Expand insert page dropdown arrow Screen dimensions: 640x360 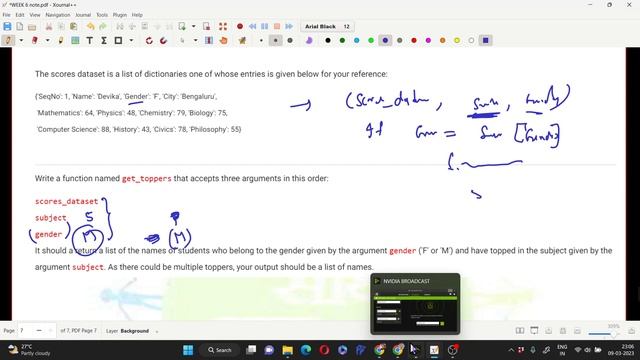coord(193,27)
